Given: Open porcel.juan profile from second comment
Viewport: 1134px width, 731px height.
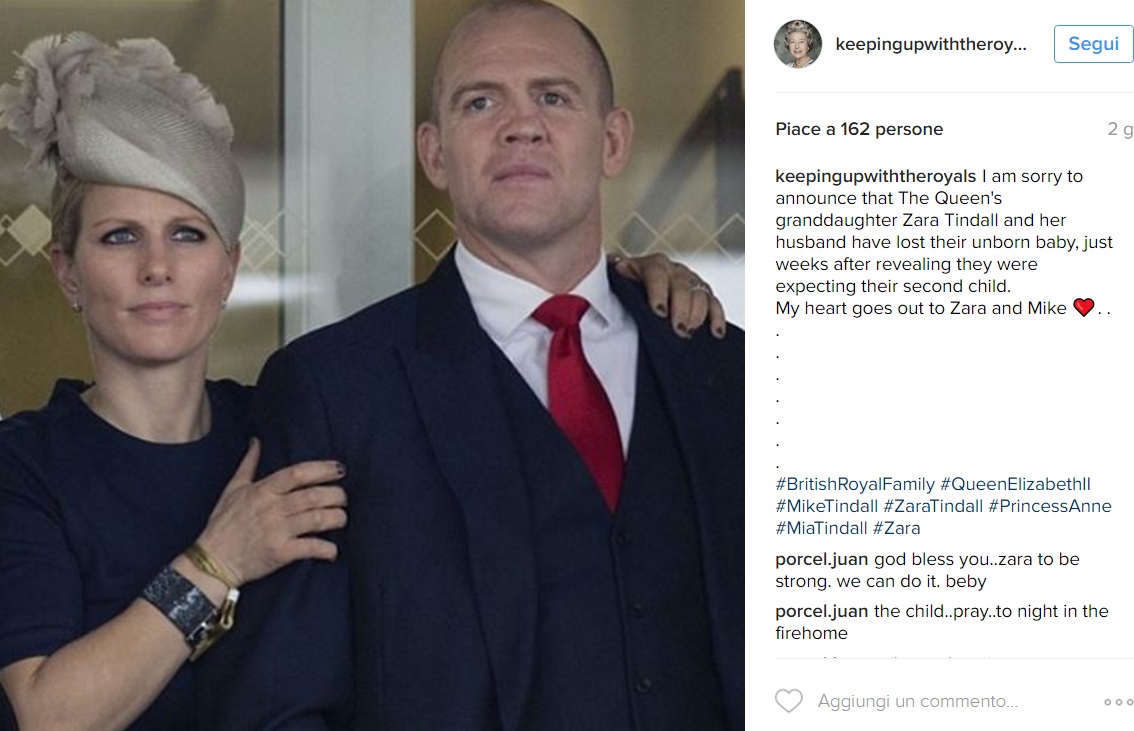Looking at the screenshot, I should pos(822,612).
